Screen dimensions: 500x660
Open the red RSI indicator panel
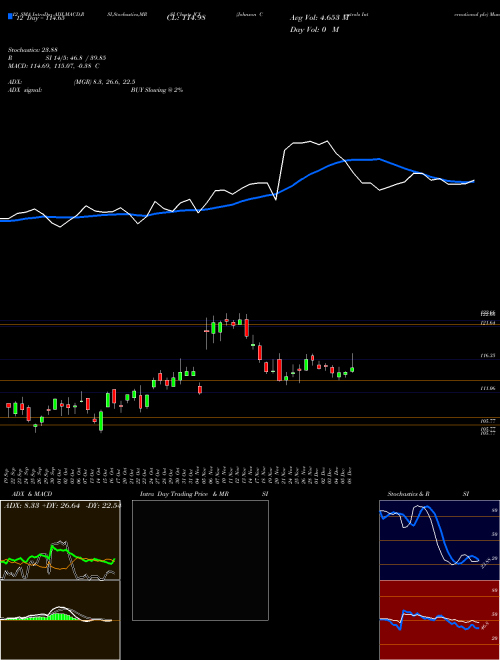tap(439, 620)
